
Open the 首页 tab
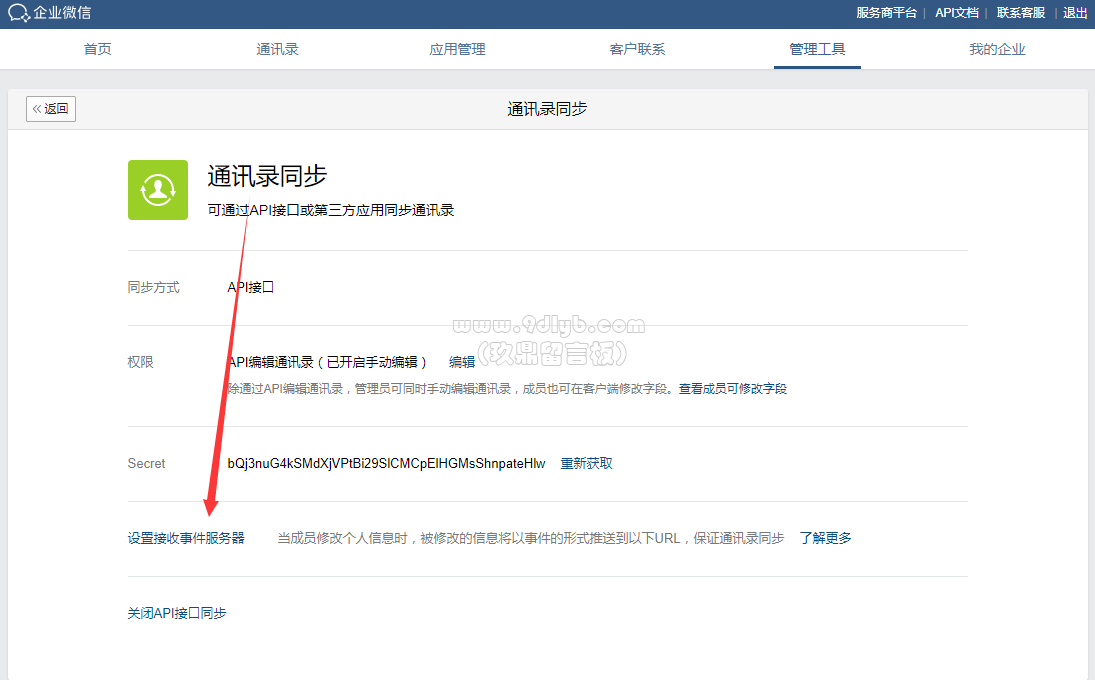(x=97, y=49)
